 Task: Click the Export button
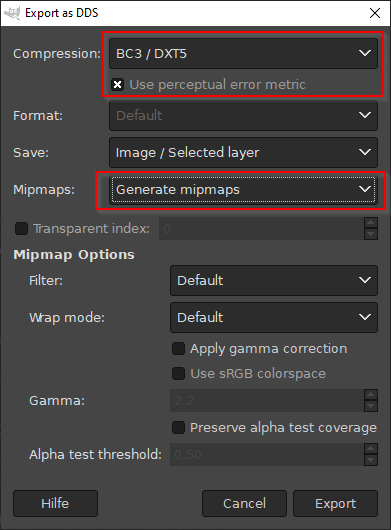point(335,503)
